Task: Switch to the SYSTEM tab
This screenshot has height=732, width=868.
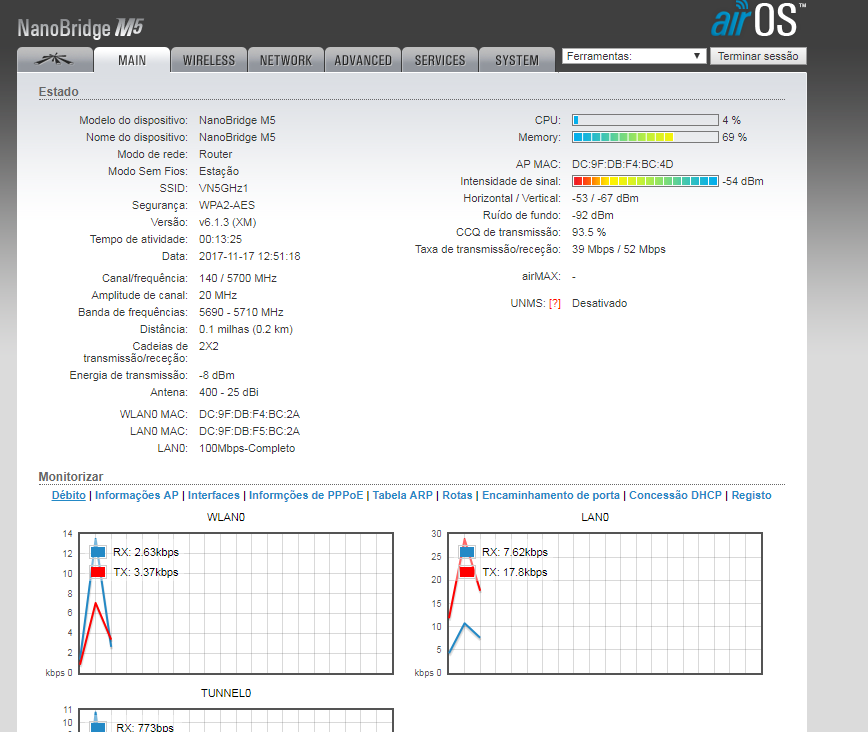Action: 516,60
